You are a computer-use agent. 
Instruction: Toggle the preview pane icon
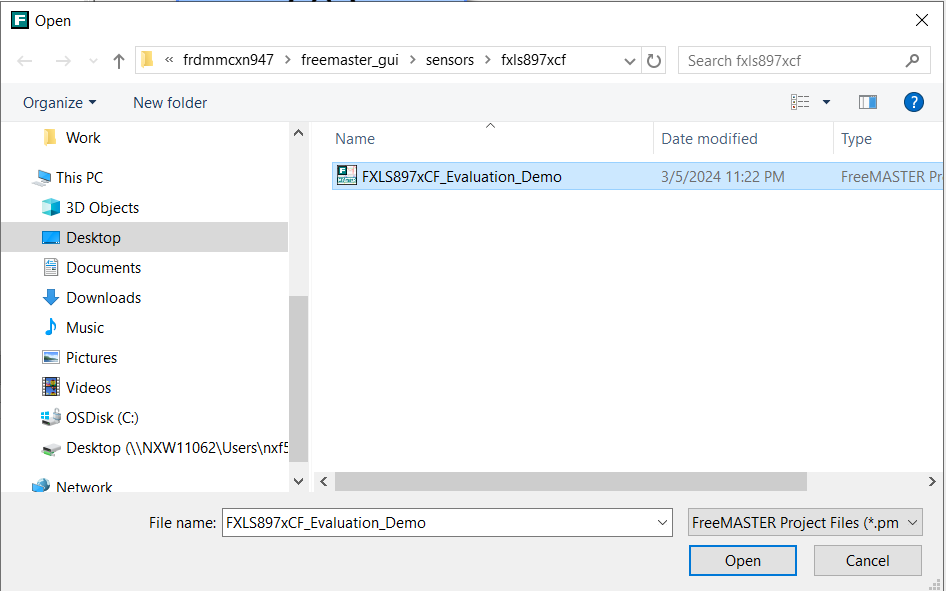[x=868, y=103]
